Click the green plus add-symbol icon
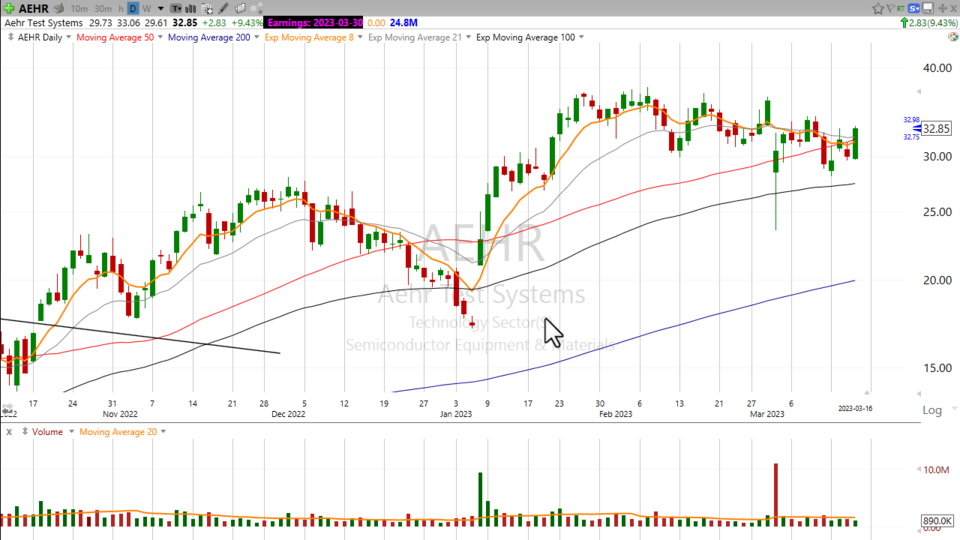960x540 pixels. coord(9,9)
